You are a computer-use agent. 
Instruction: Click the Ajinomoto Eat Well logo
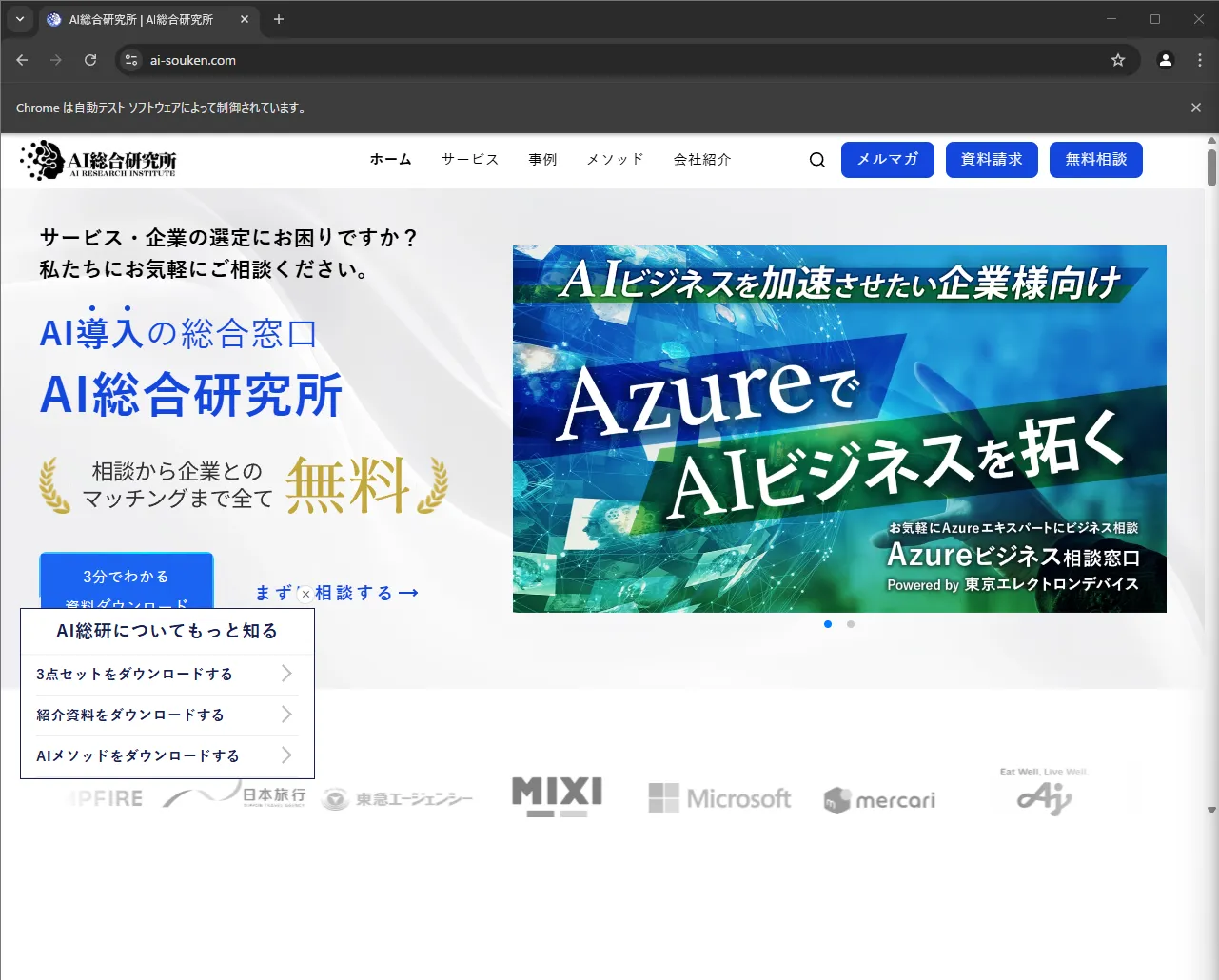(x=1045, y=792)
